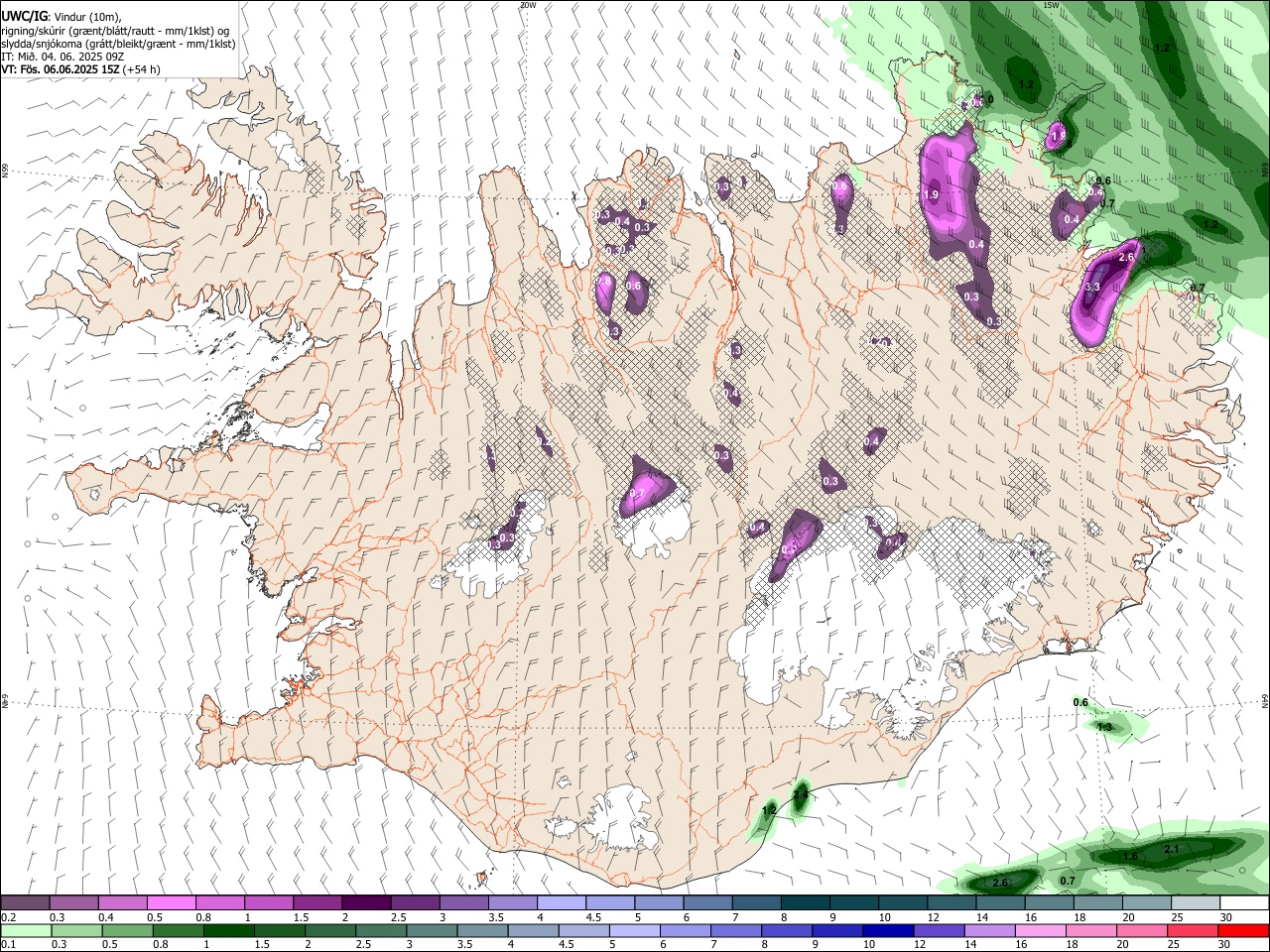The width and height of the screenshot is (1270, 952).
Task: Pick the bright red 30 lower legend swatch
Action: point(1243,931)
